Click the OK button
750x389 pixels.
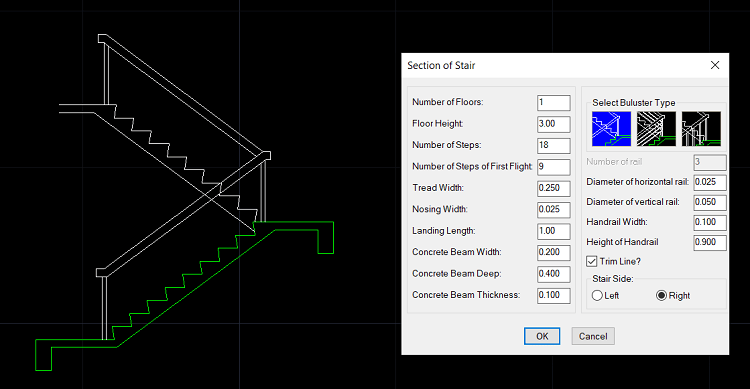[x=542, y=336]
